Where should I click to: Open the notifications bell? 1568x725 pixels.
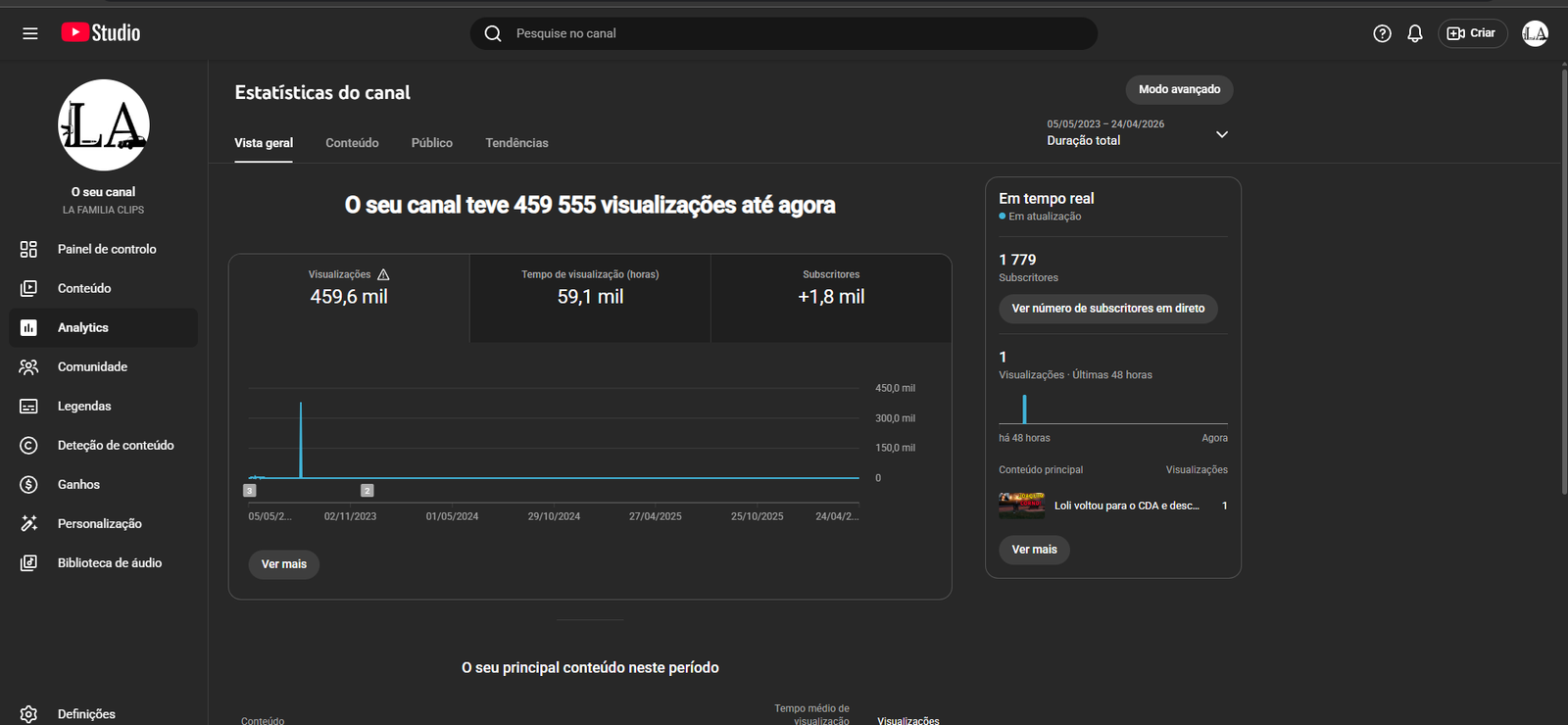point(1414,33)
